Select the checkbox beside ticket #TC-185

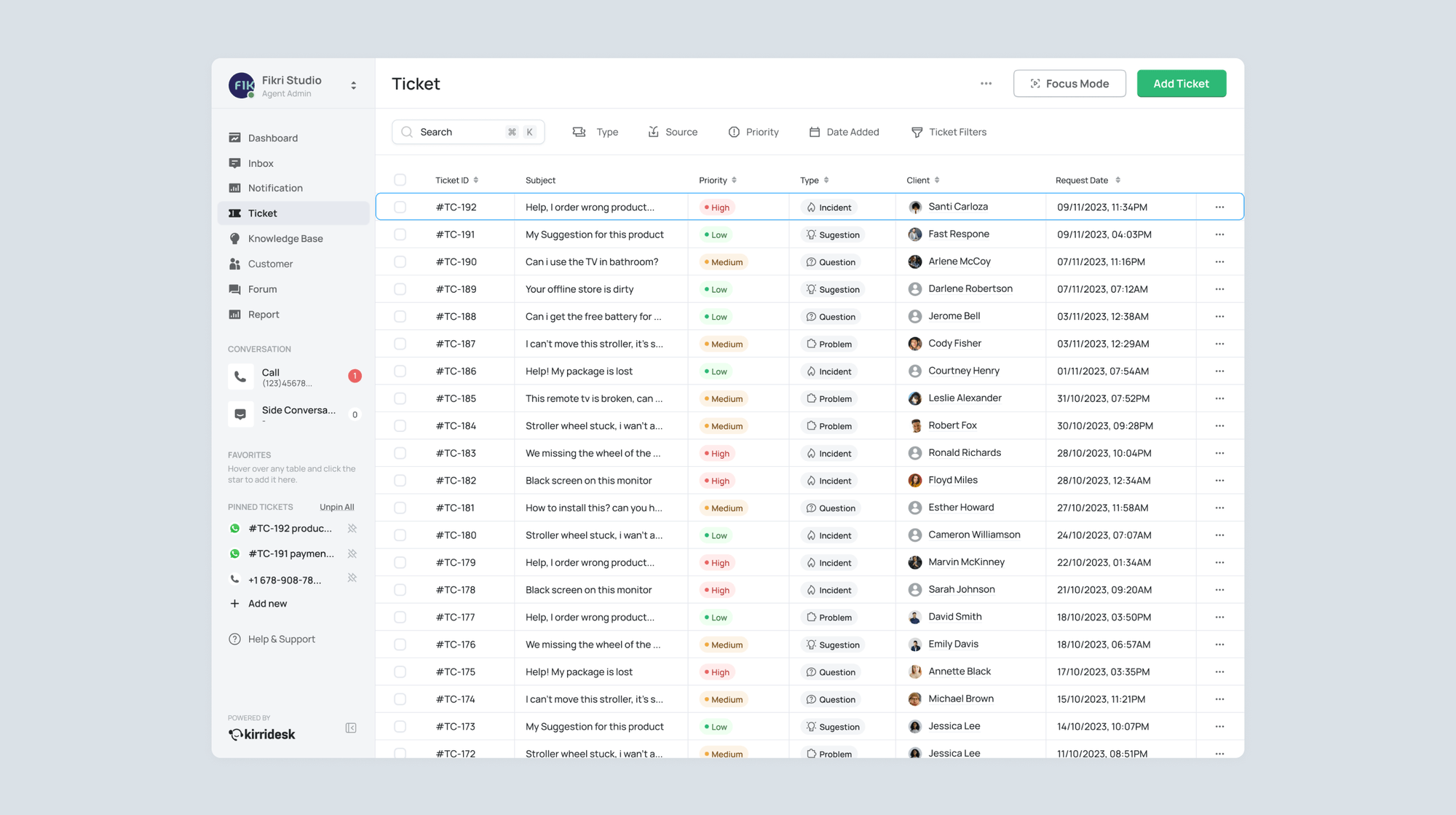(400, 398)
